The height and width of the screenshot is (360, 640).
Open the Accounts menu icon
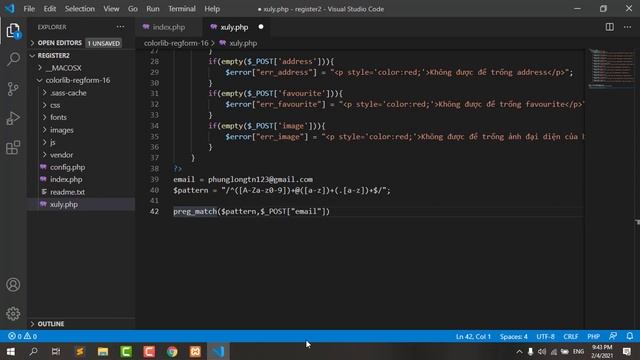click(x=13, y=284)
